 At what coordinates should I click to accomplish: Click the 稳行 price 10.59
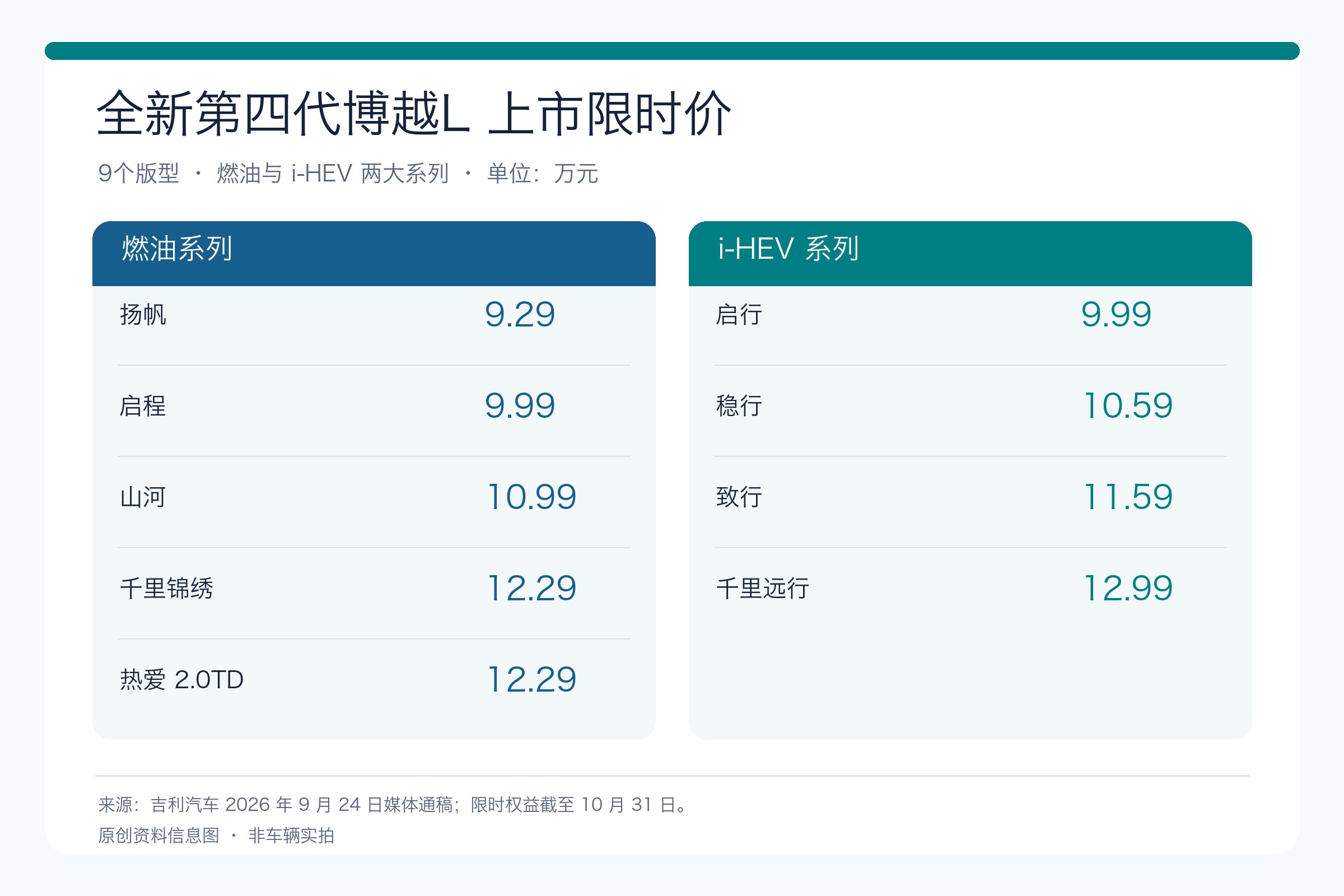coord(1128,405)
